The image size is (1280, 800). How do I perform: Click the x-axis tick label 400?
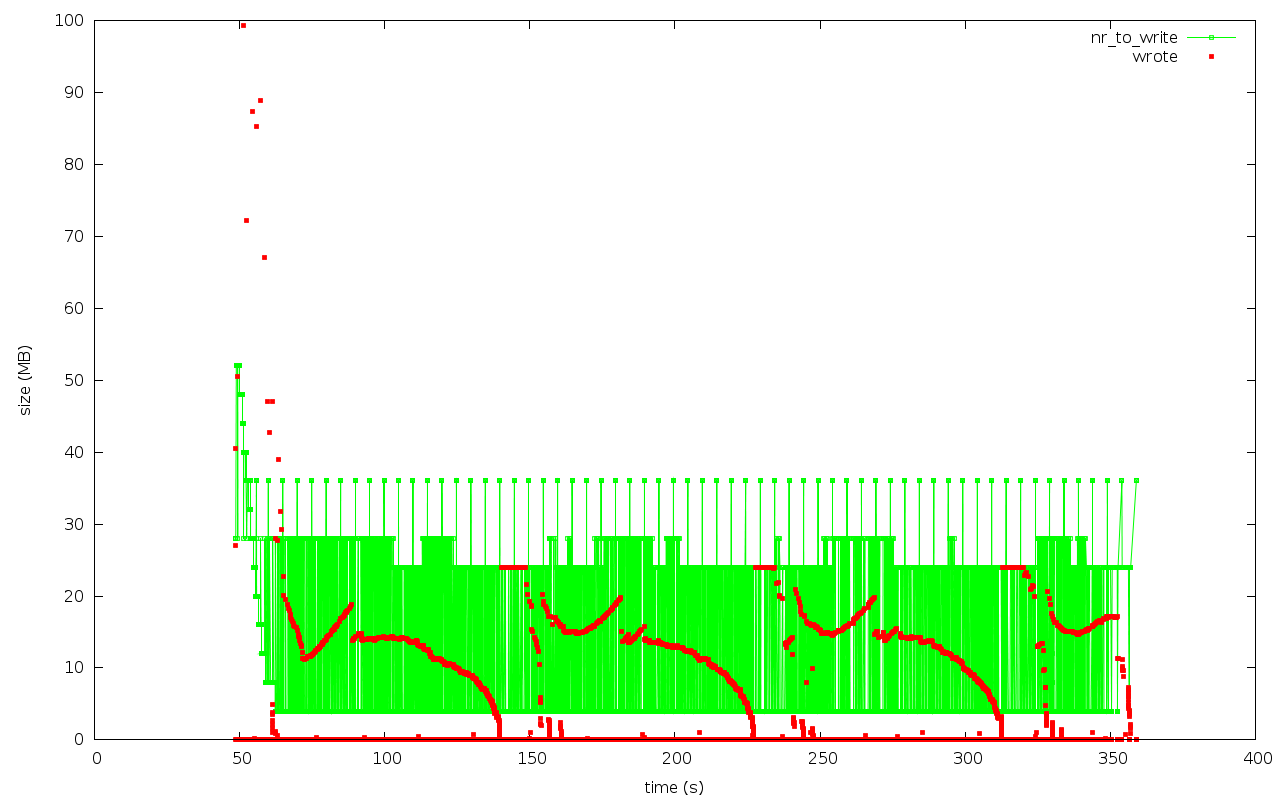(x=1256, y=758)
